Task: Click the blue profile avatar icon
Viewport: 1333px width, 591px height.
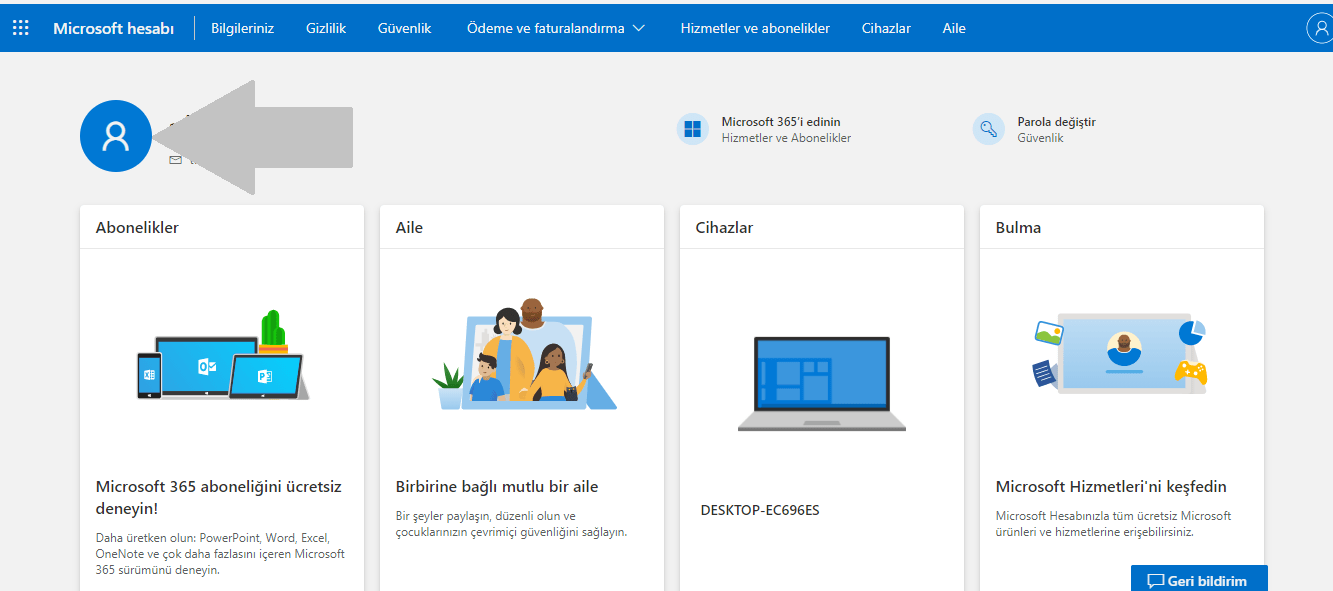Action: [115, 135]
